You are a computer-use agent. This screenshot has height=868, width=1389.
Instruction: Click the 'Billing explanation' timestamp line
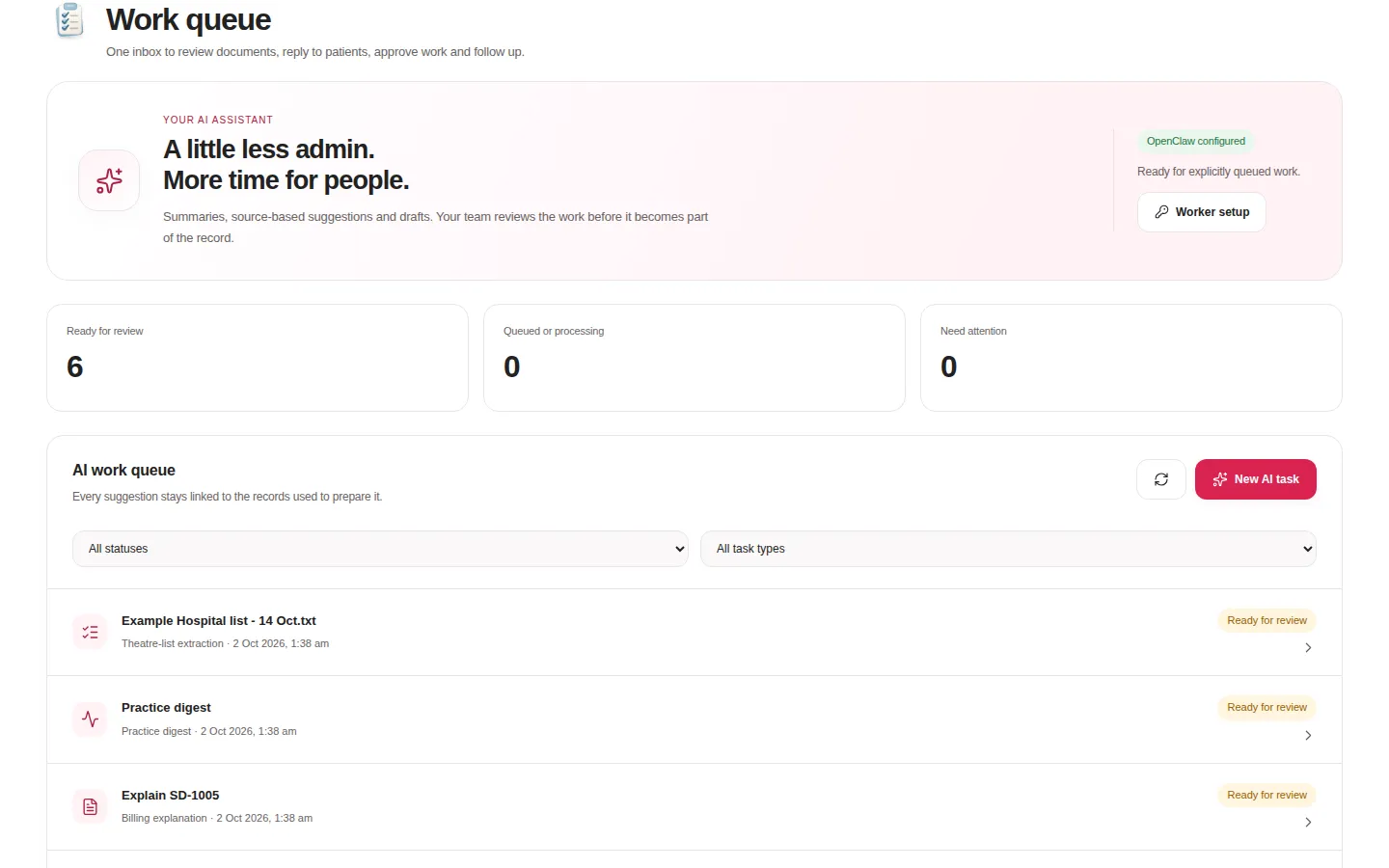pos(217,819)
